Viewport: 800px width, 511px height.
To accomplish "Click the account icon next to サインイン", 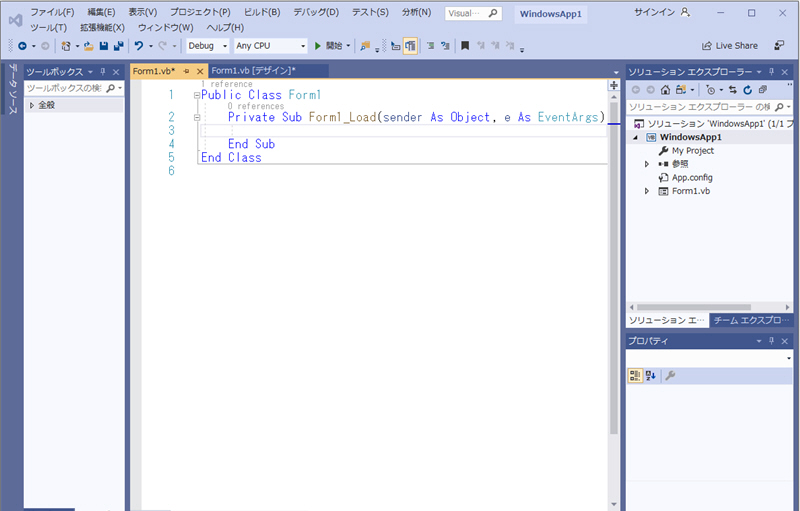I will (685, 12).
